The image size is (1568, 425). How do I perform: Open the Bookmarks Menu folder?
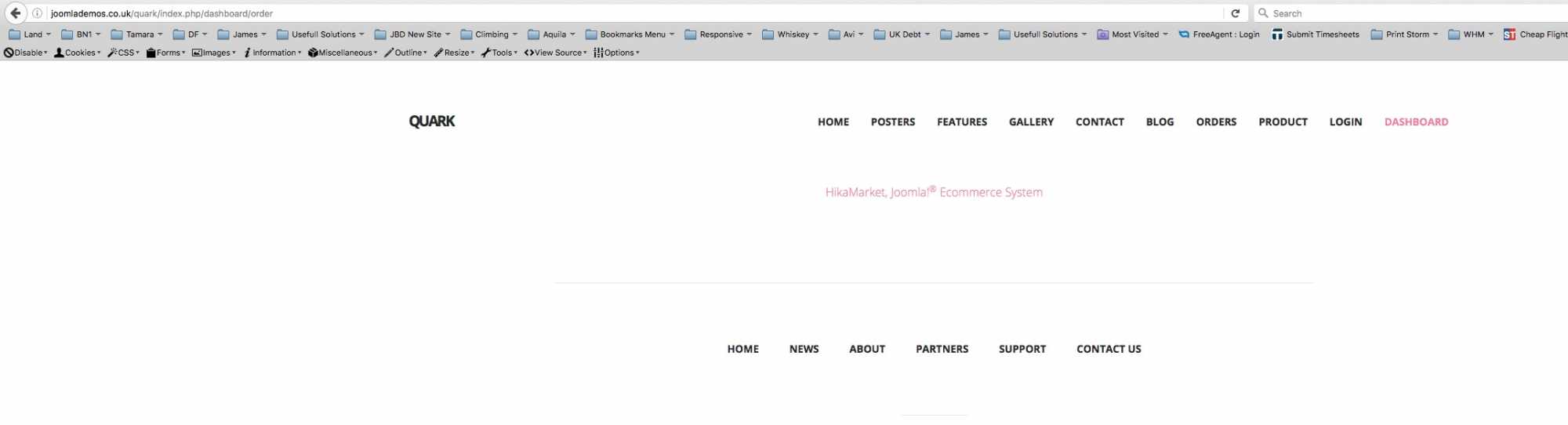point(630,35)
